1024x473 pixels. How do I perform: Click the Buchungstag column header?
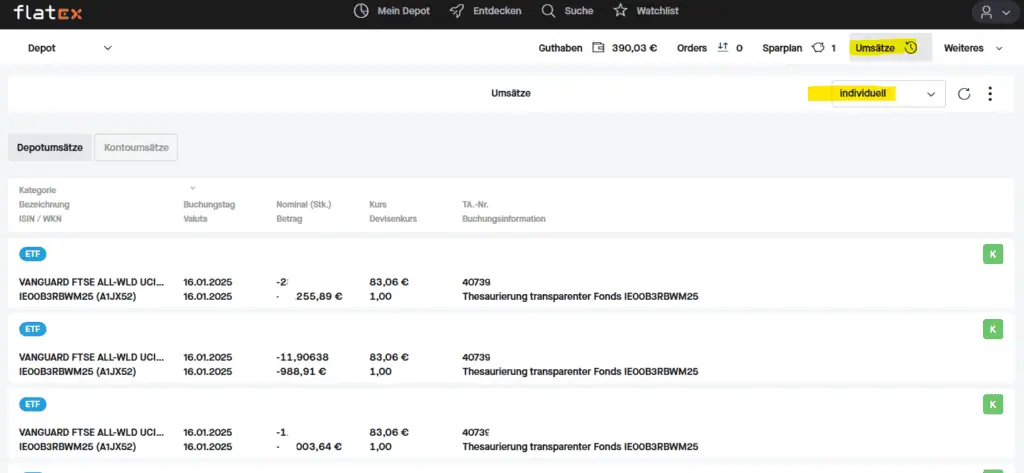tap(209, 204)
